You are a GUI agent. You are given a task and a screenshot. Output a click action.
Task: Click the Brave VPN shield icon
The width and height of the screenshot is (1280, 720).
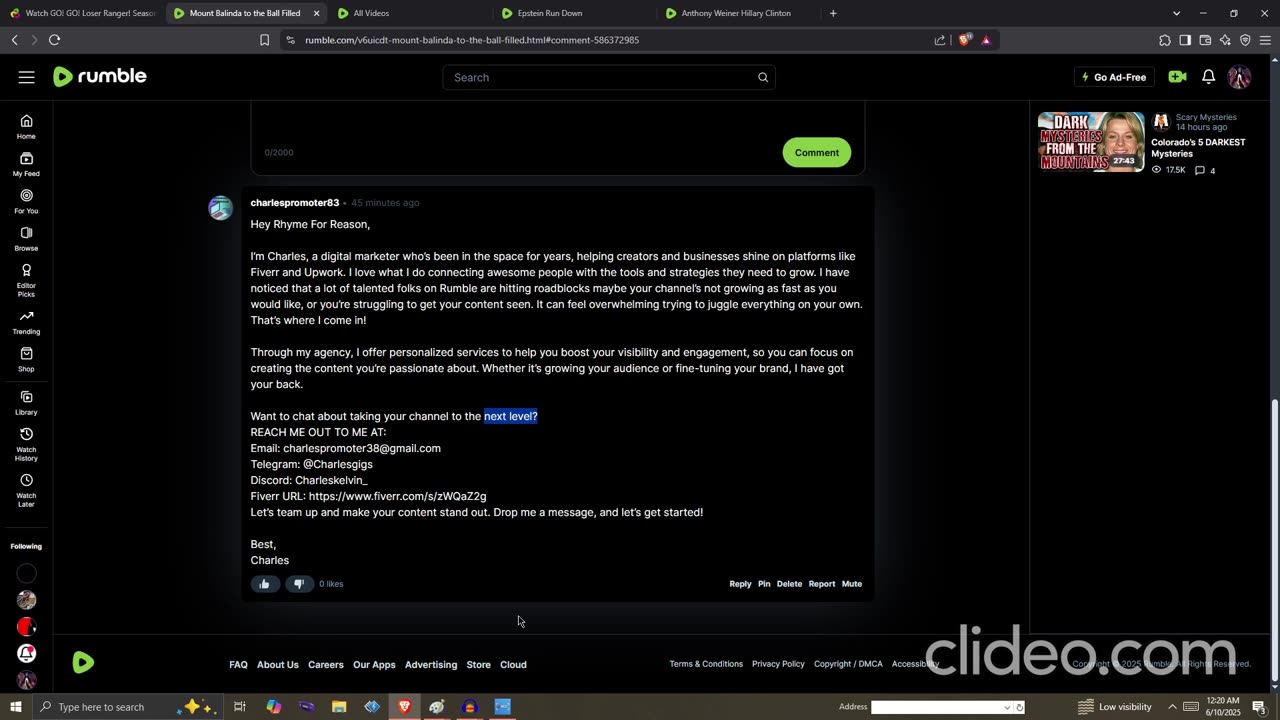coord(1245,40)
